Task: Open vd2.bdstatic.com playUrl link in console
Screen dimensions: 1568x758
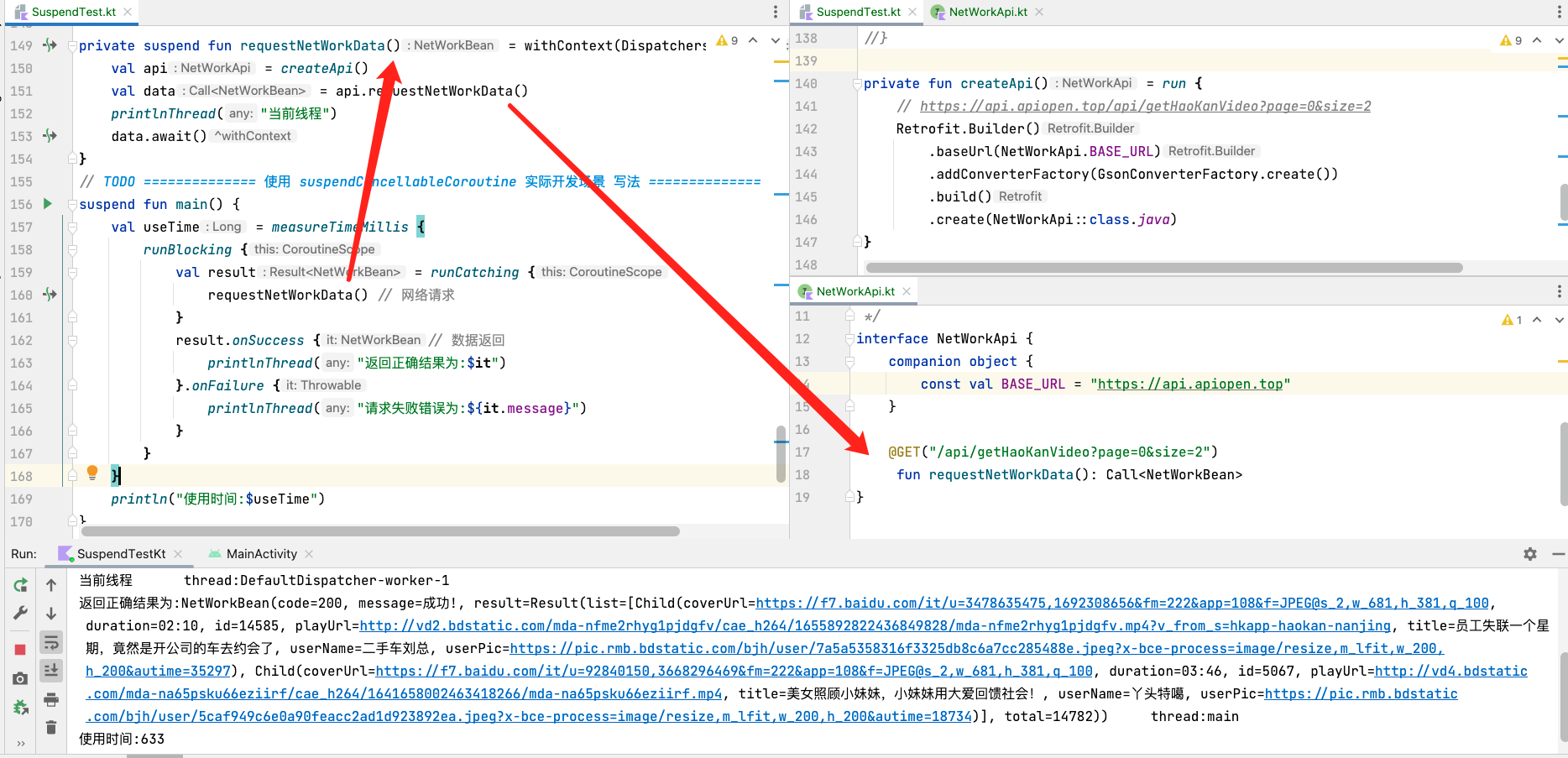Action: pyautogui.click(x=875, y=625)
